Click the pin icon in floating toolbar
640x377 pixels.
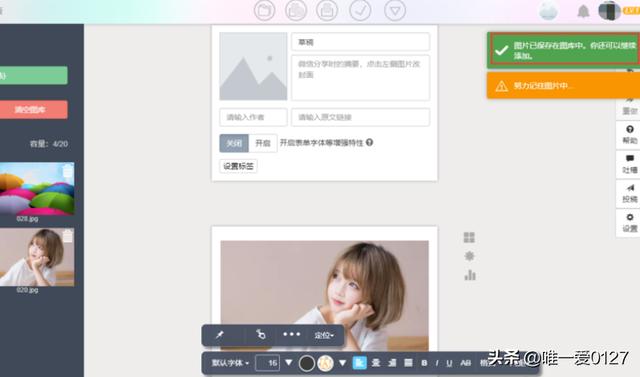coord(220,335)
